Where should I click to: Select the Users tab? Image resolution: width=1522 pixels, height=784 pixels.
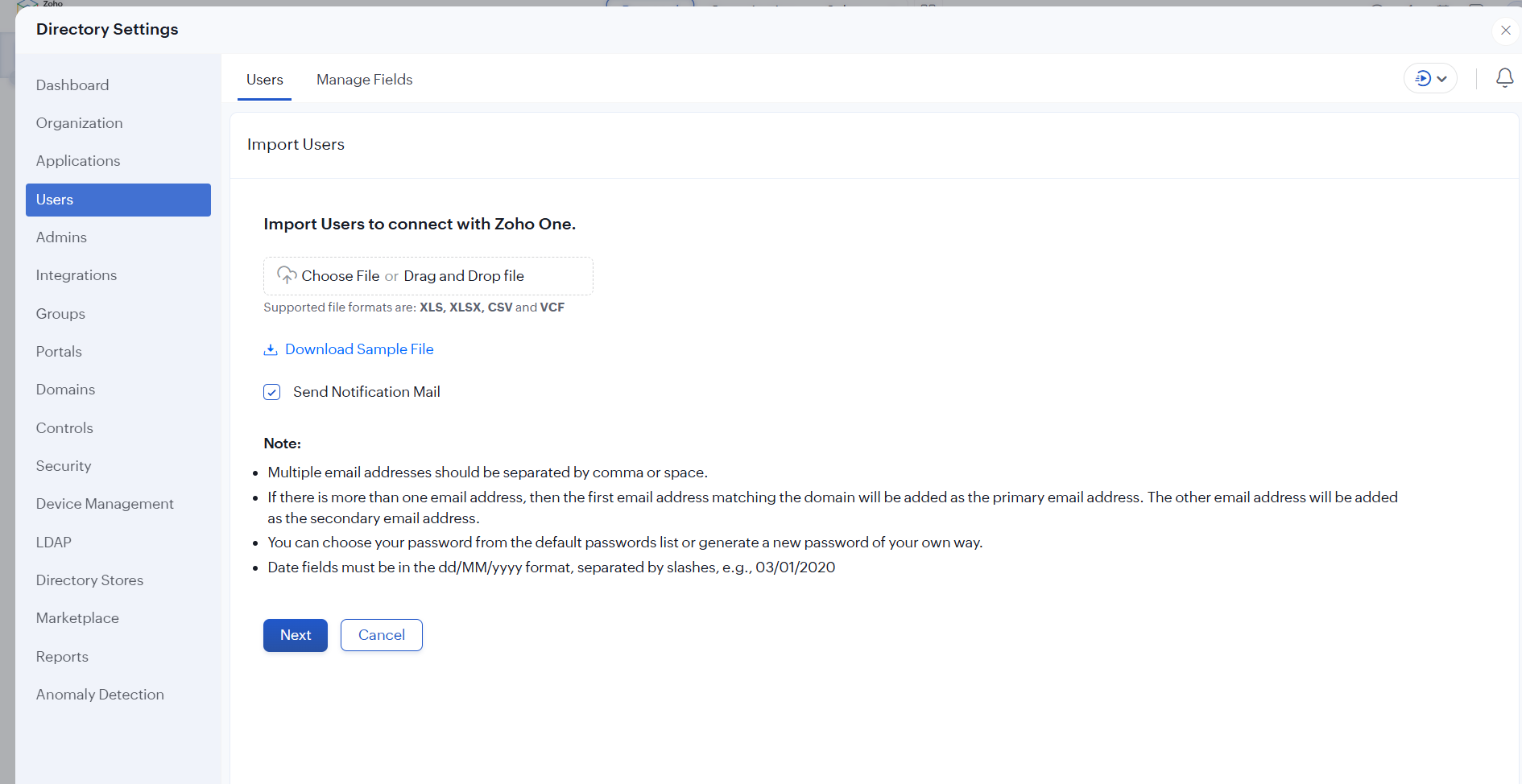pyautogui.click(x=264, y=80)
